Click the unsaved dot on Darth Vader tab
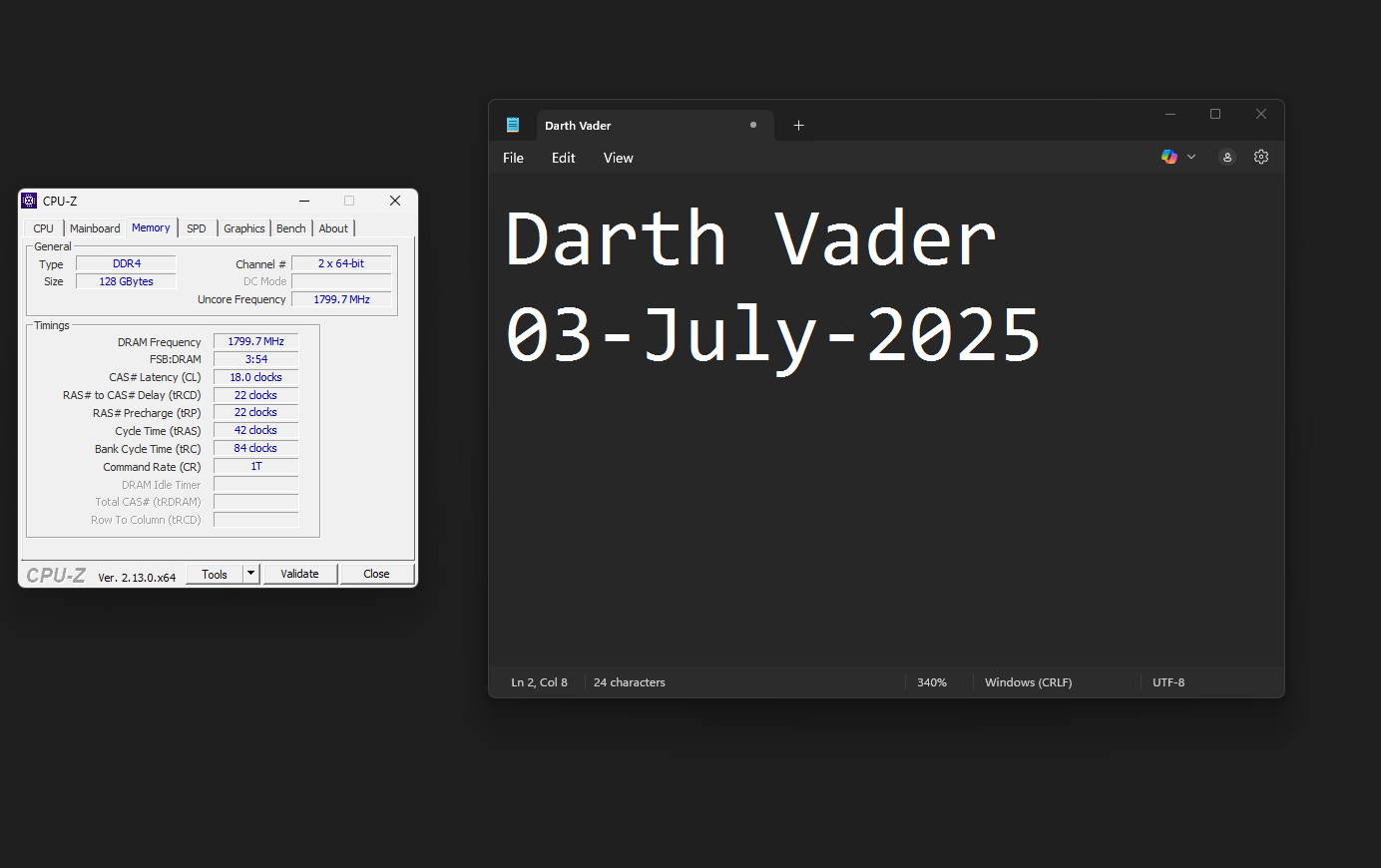This screenshot has height=868, width=1381. click(x=753, y=125)
